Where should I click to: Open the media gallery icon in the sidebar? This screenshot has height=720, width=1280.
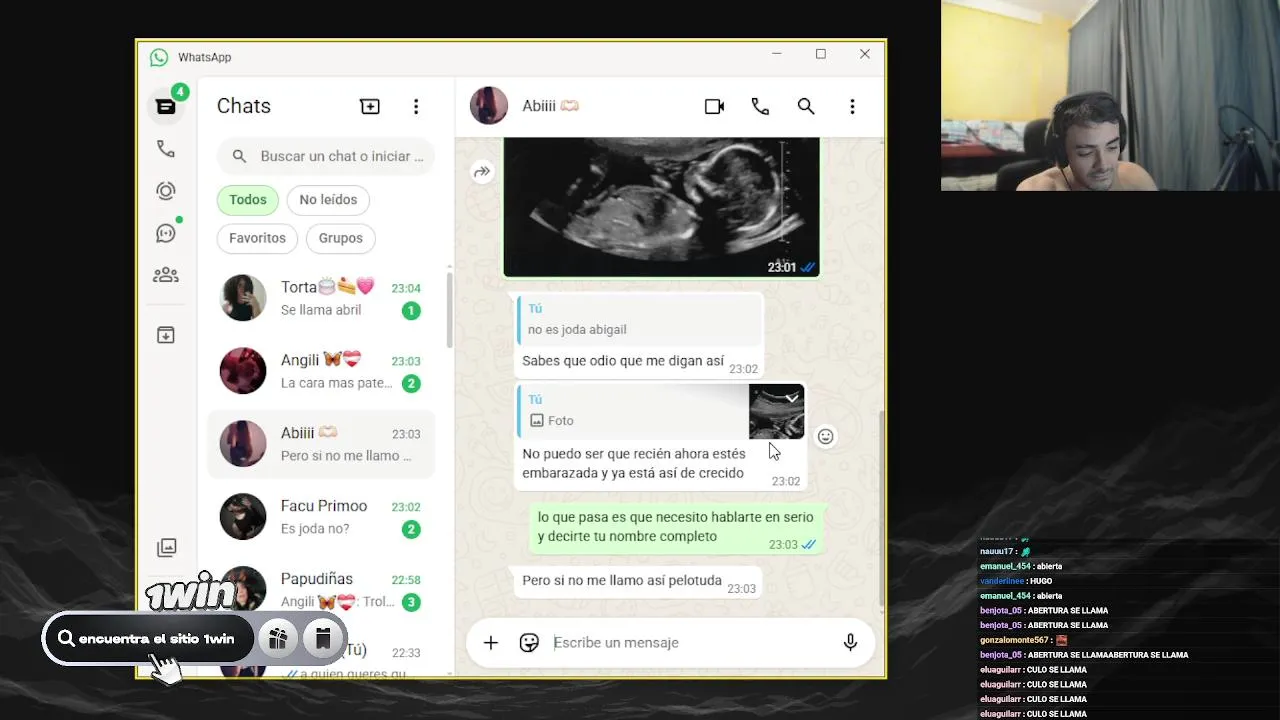[x=166, y=547]
